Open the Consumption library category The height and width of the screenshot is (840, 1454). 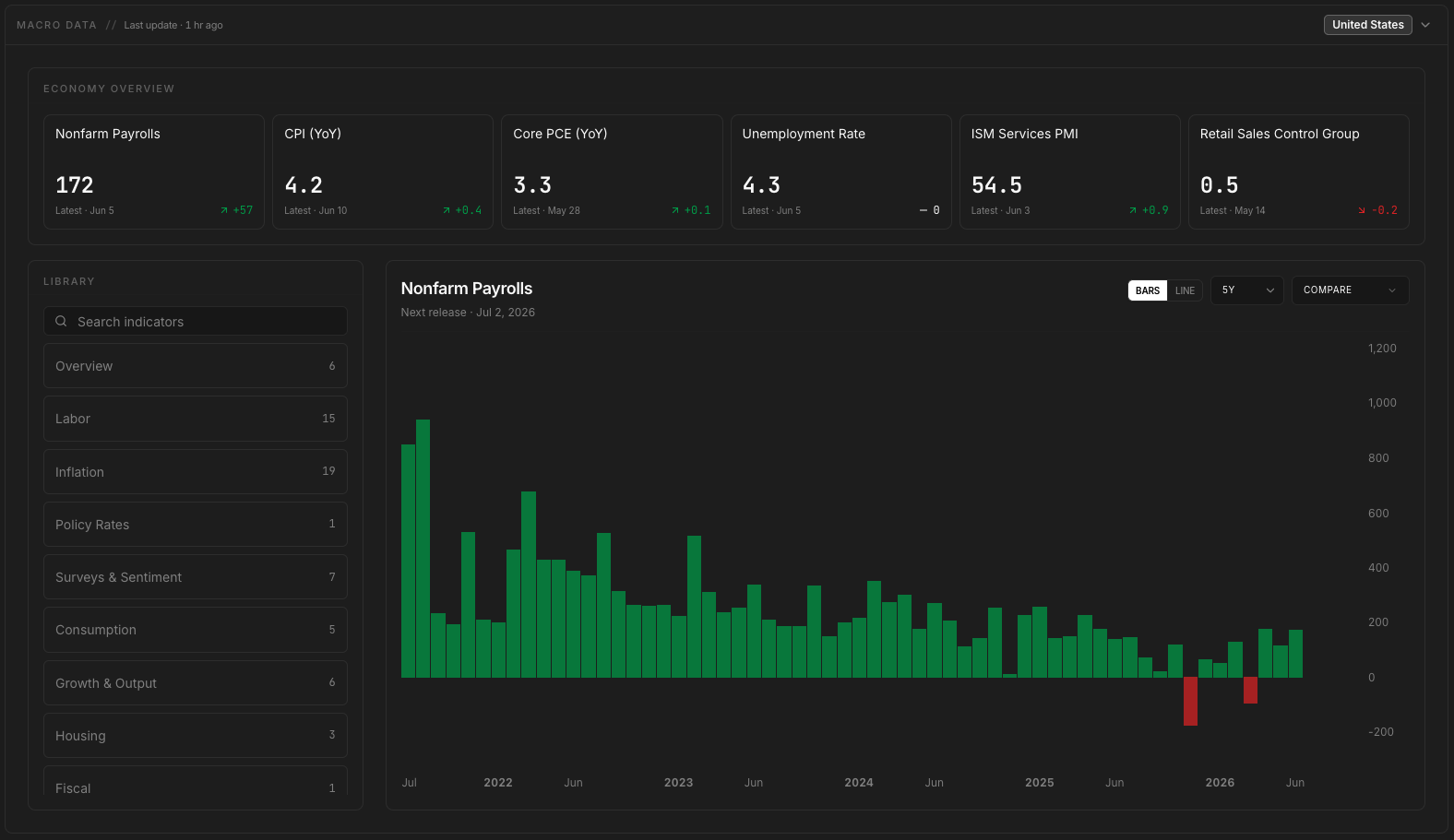point(196,630)
